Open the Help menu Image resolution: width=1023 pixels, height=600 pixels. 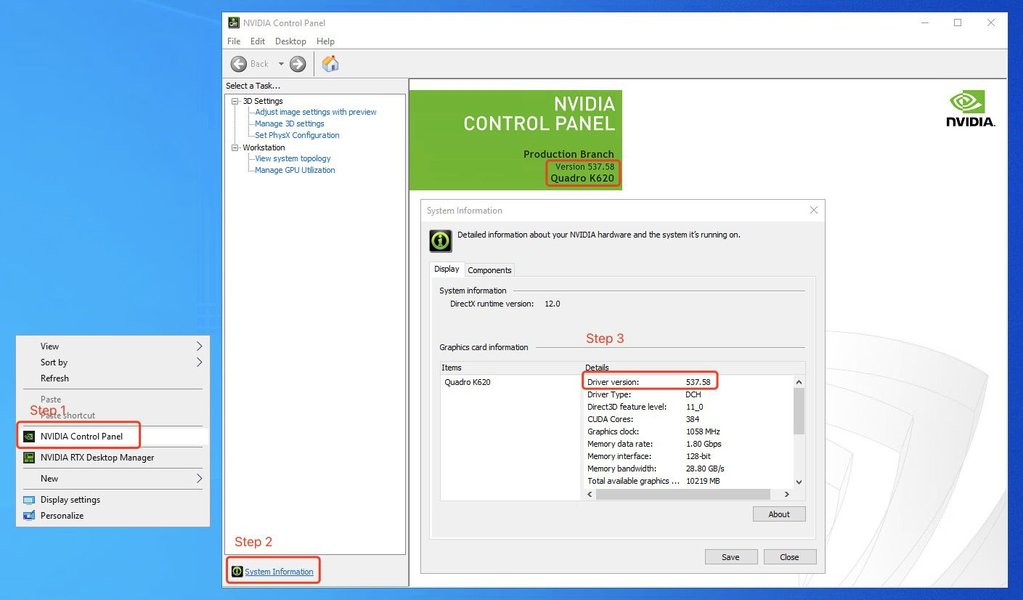(x=326, y=41)
